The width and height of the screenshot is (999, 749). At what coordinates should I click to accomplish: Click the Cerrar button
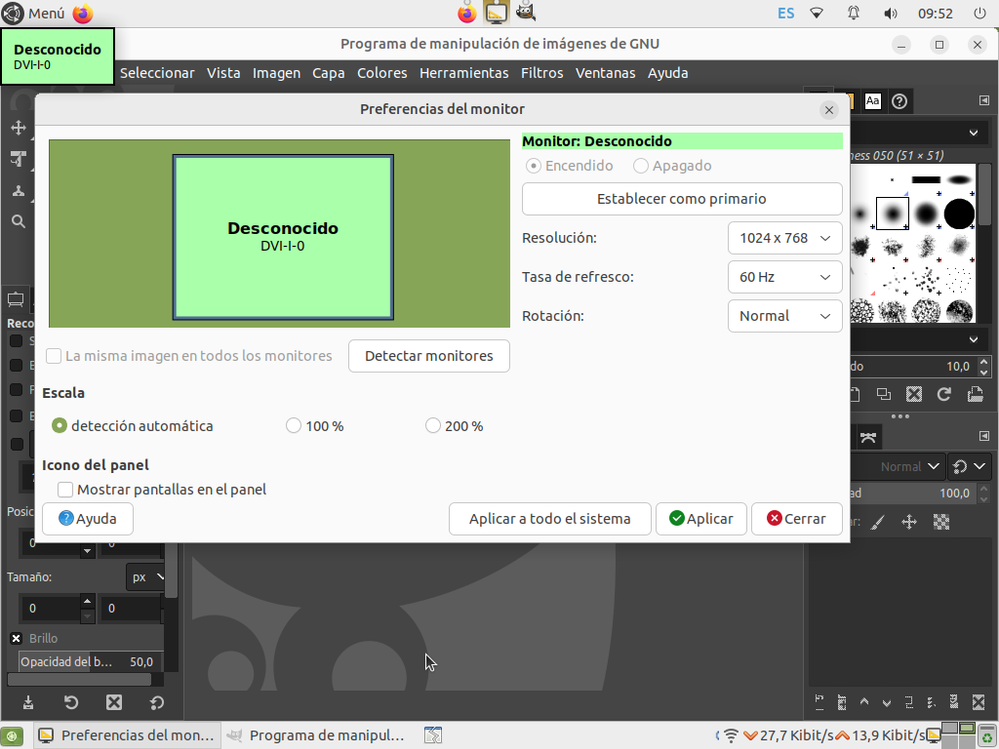pos(796,518)
